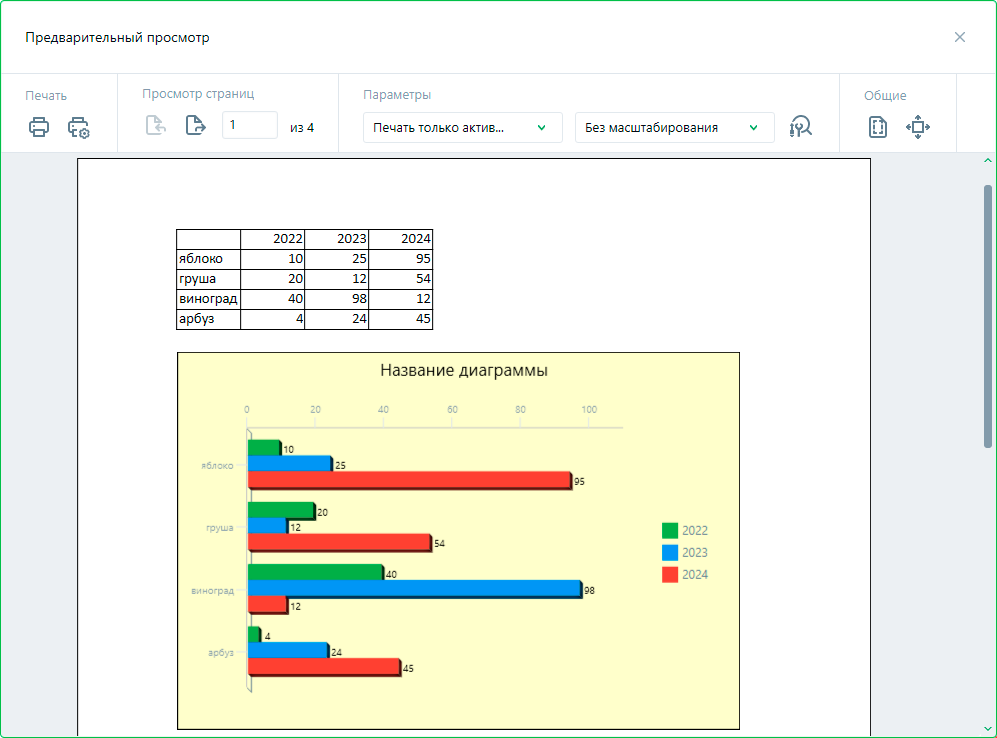Go to the next page
The height and width of the screenshot is (738, 997).
tap(195, 126)
